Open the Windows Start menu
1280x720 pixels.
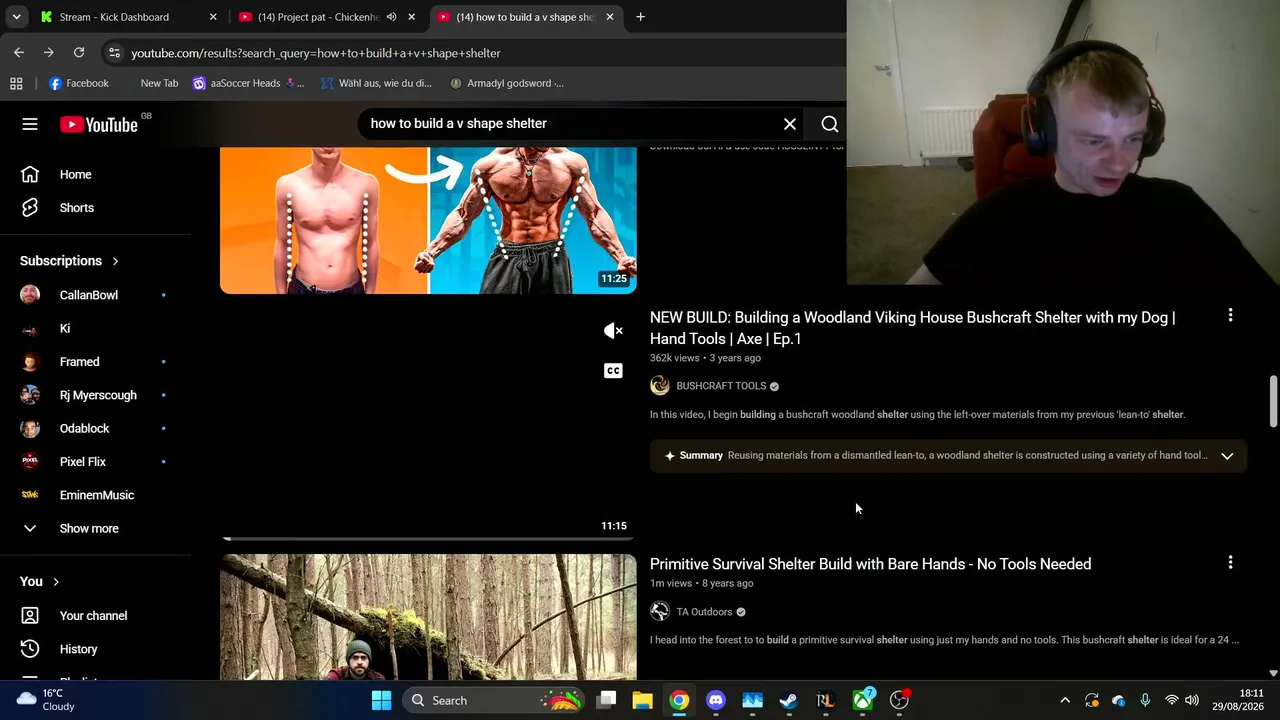point(381,700)
